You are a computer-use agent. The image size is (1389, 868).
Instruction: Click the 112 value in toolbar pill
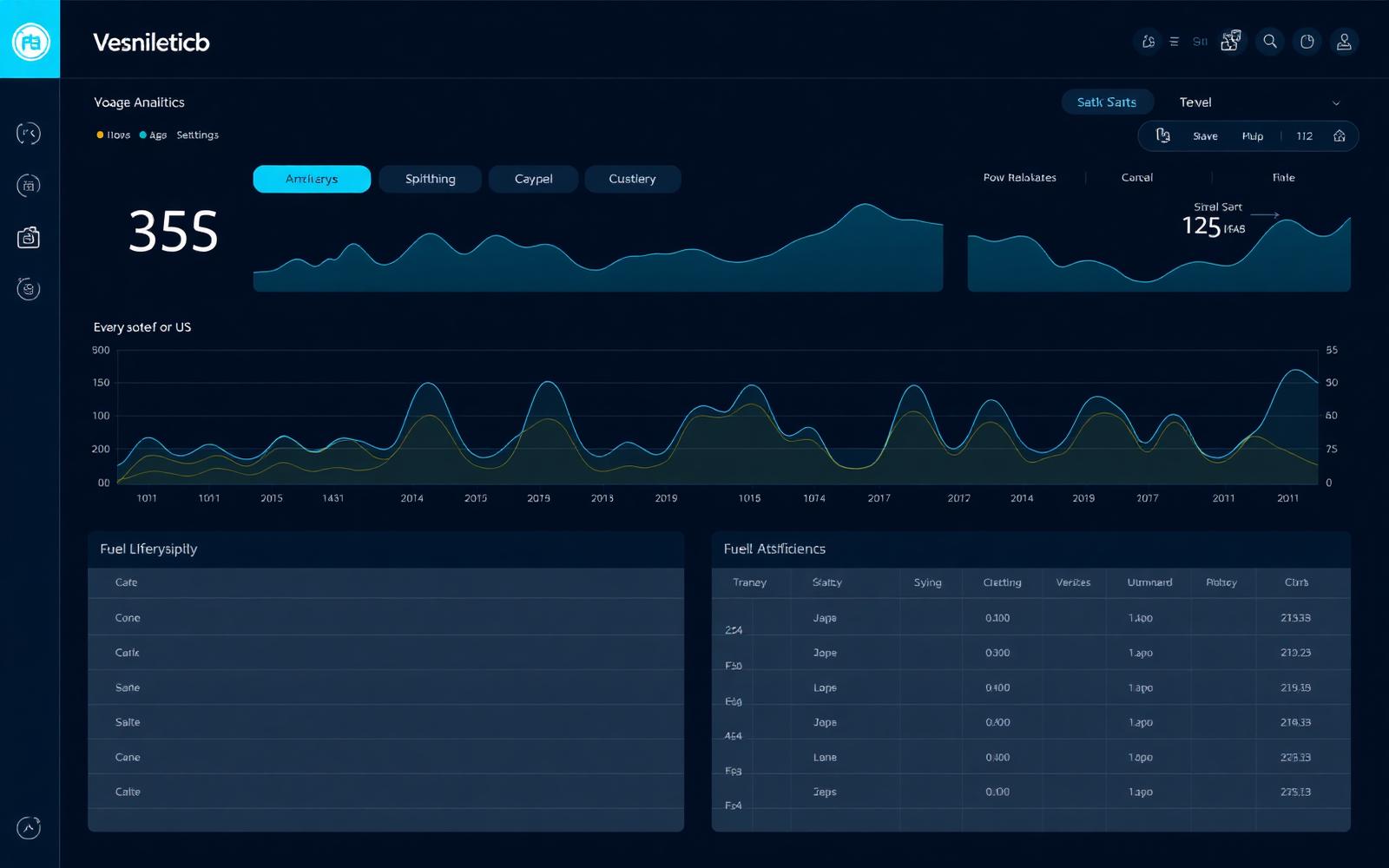[1304, 136]
